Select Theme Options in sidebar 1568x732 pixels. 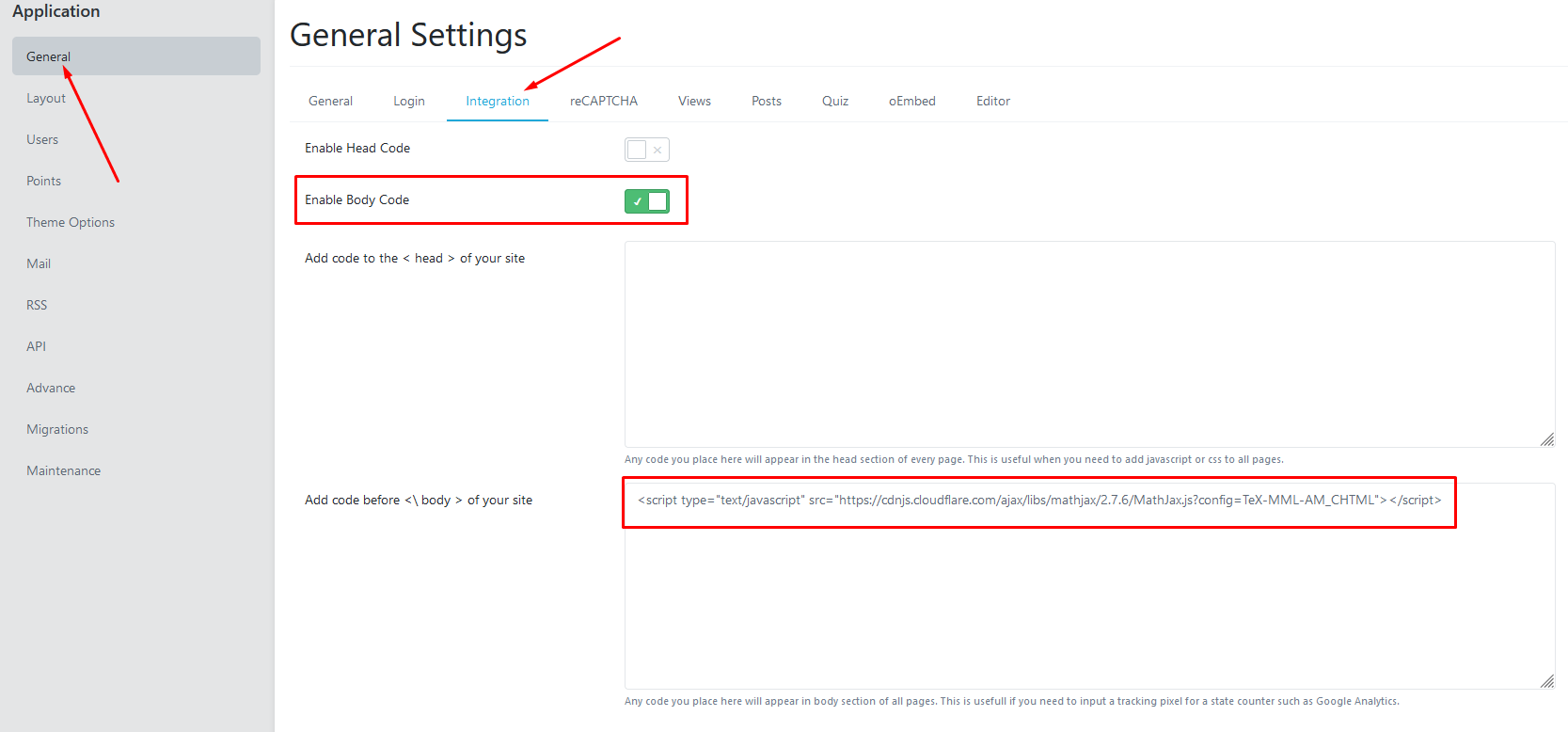[71, 222]
